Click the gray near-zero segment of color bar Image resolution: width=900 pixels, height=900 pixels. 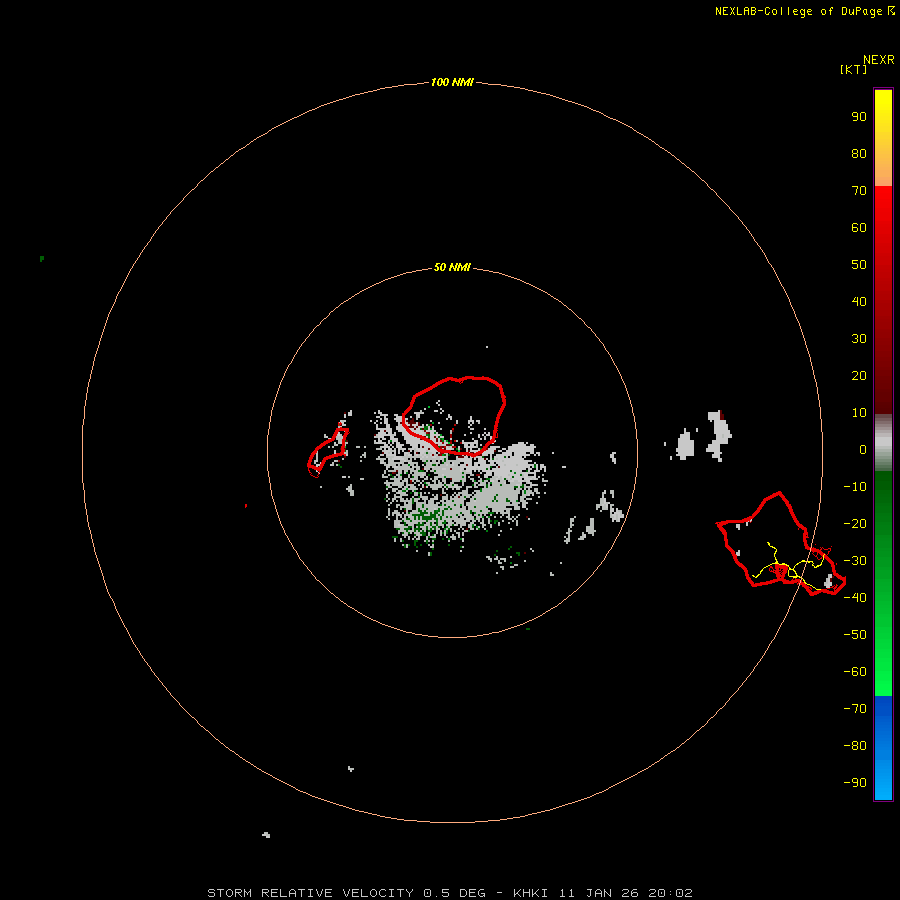883,443
